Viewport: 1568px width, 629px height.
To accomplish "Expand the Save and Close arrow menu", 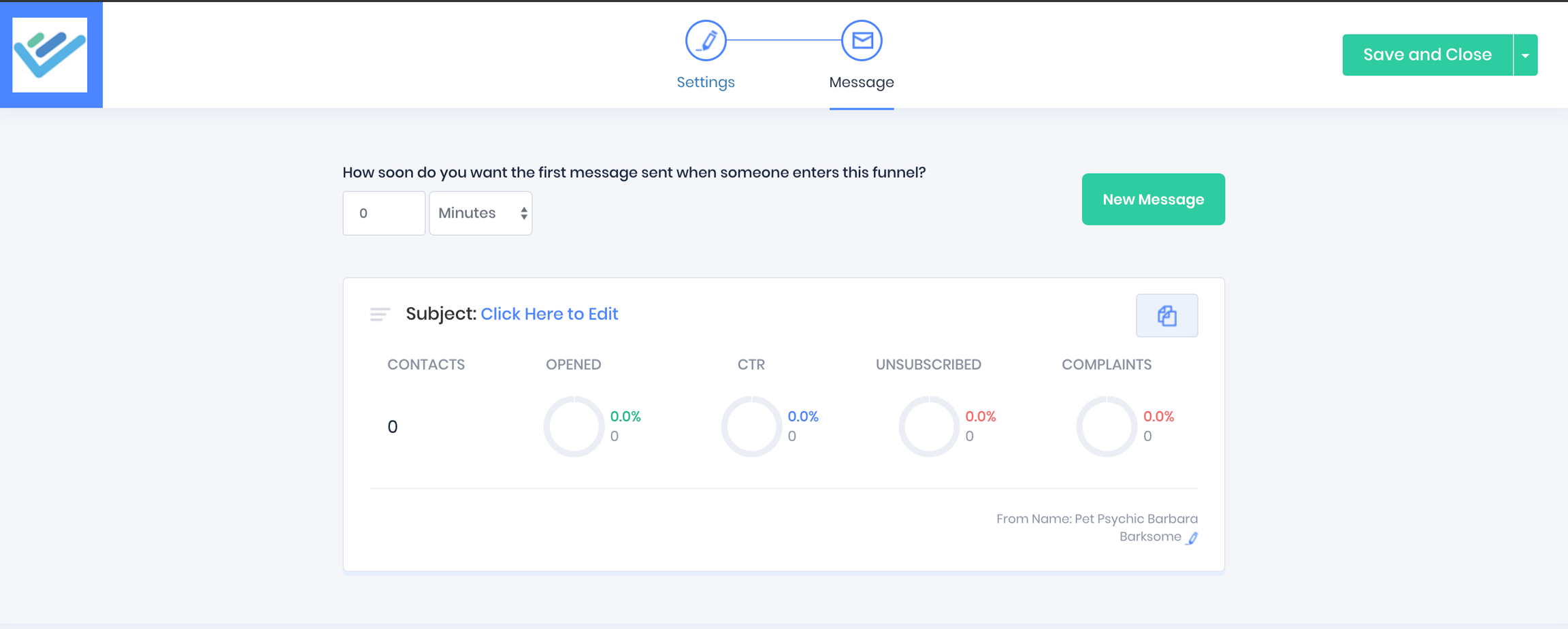I will click(x=1525, y=55).
